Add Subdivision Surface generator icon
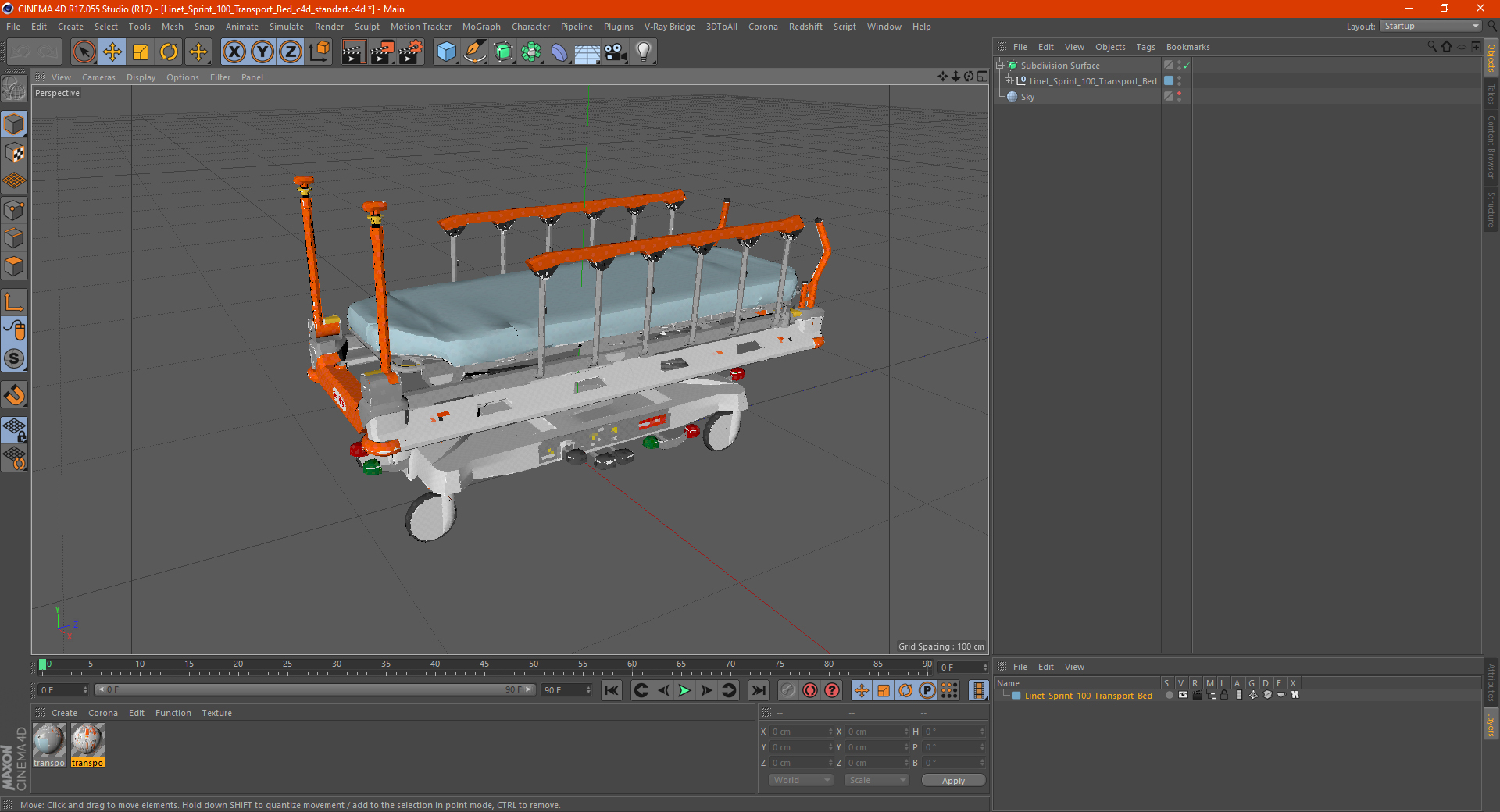Screen dimensions: 1500x812 (503, 52)
